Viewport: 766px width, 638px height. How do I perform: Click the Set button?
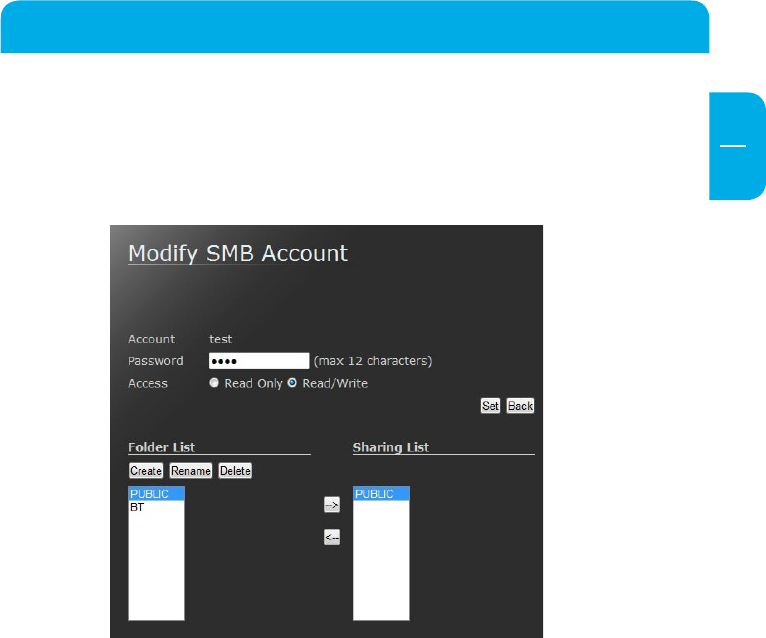[490, 406]
